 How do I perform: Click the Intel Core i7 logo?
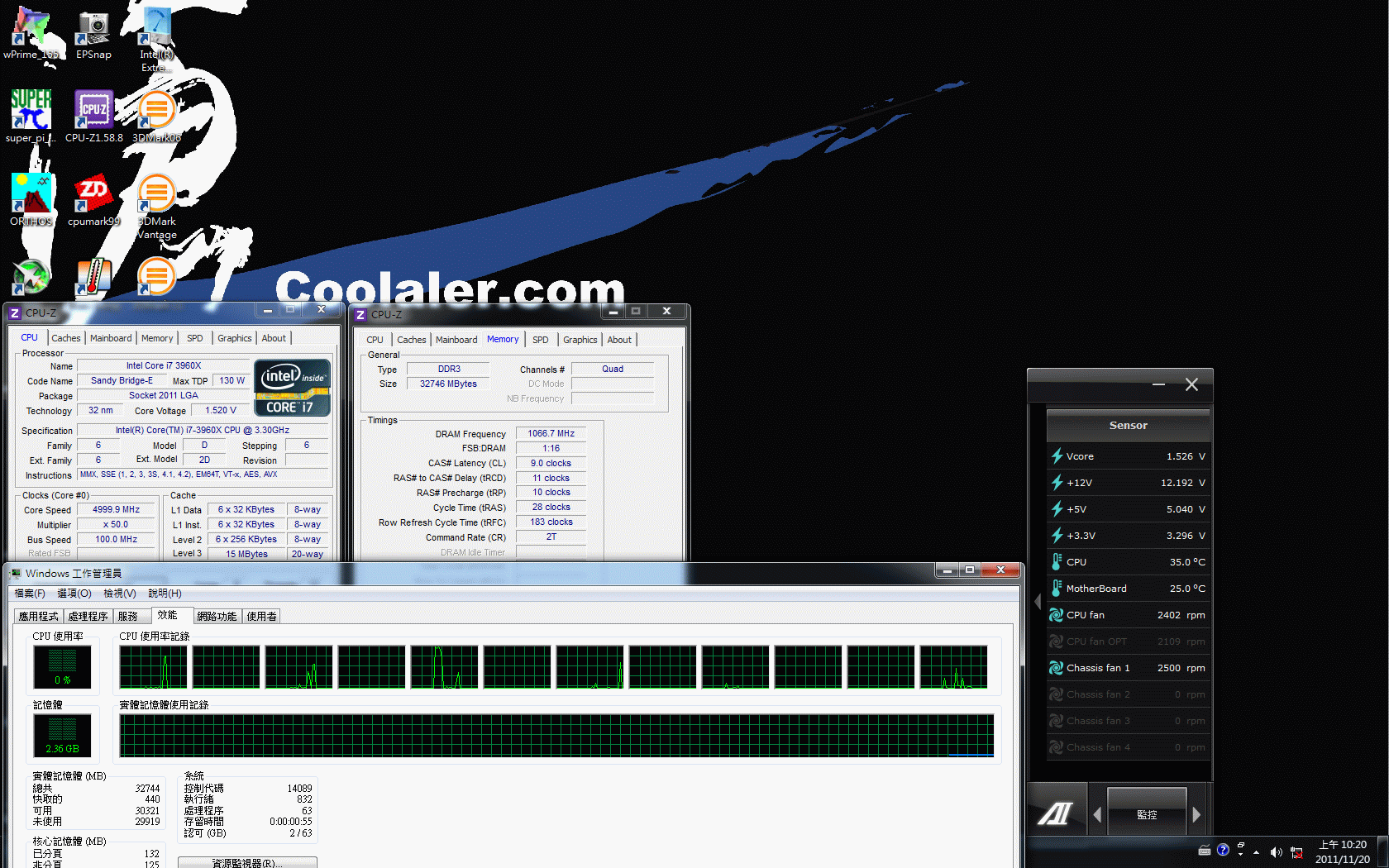[293, 387]
